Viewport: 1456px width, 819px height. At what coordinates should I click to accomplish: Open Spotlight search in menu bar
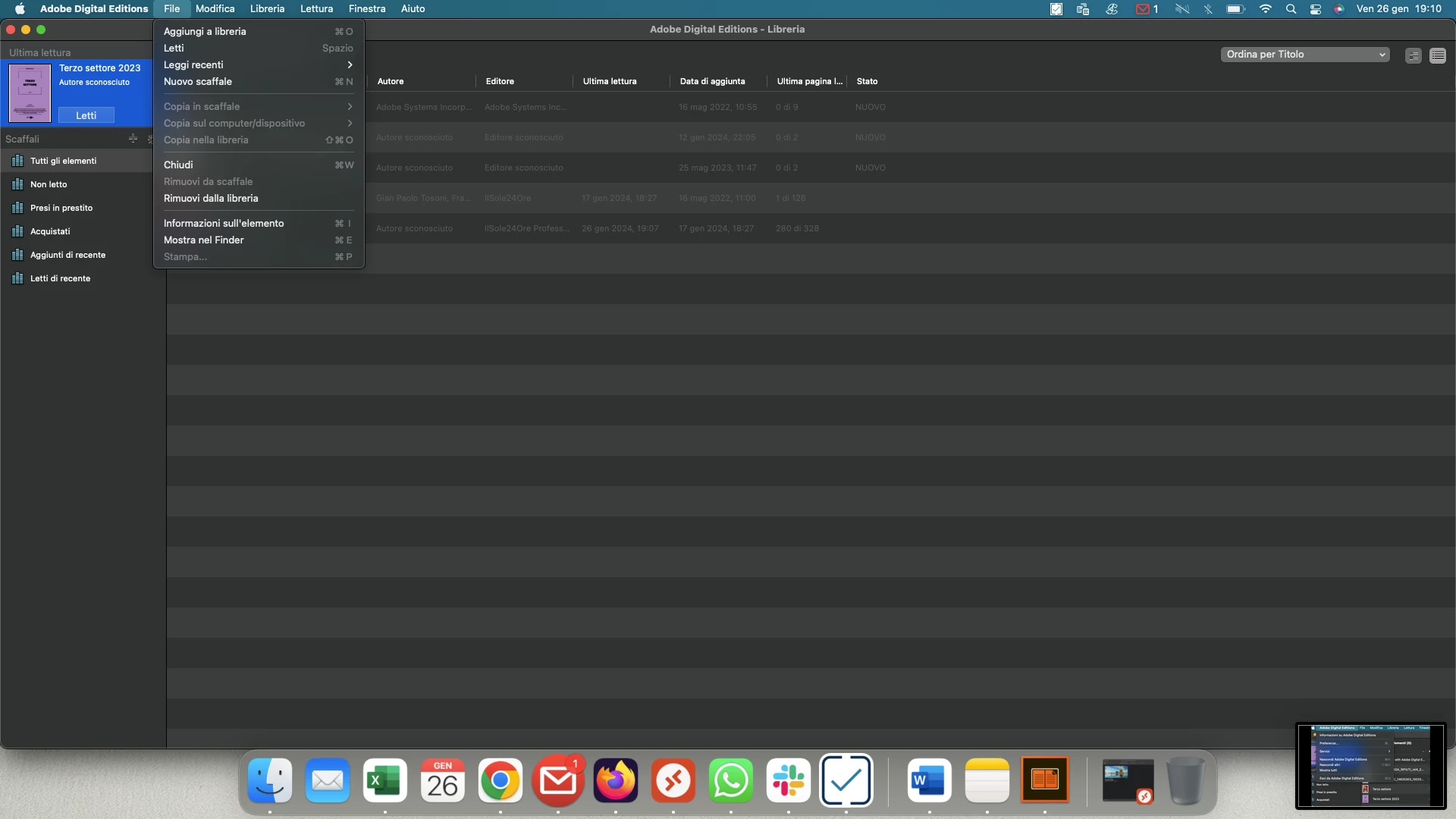click(x=1291, y=9)
